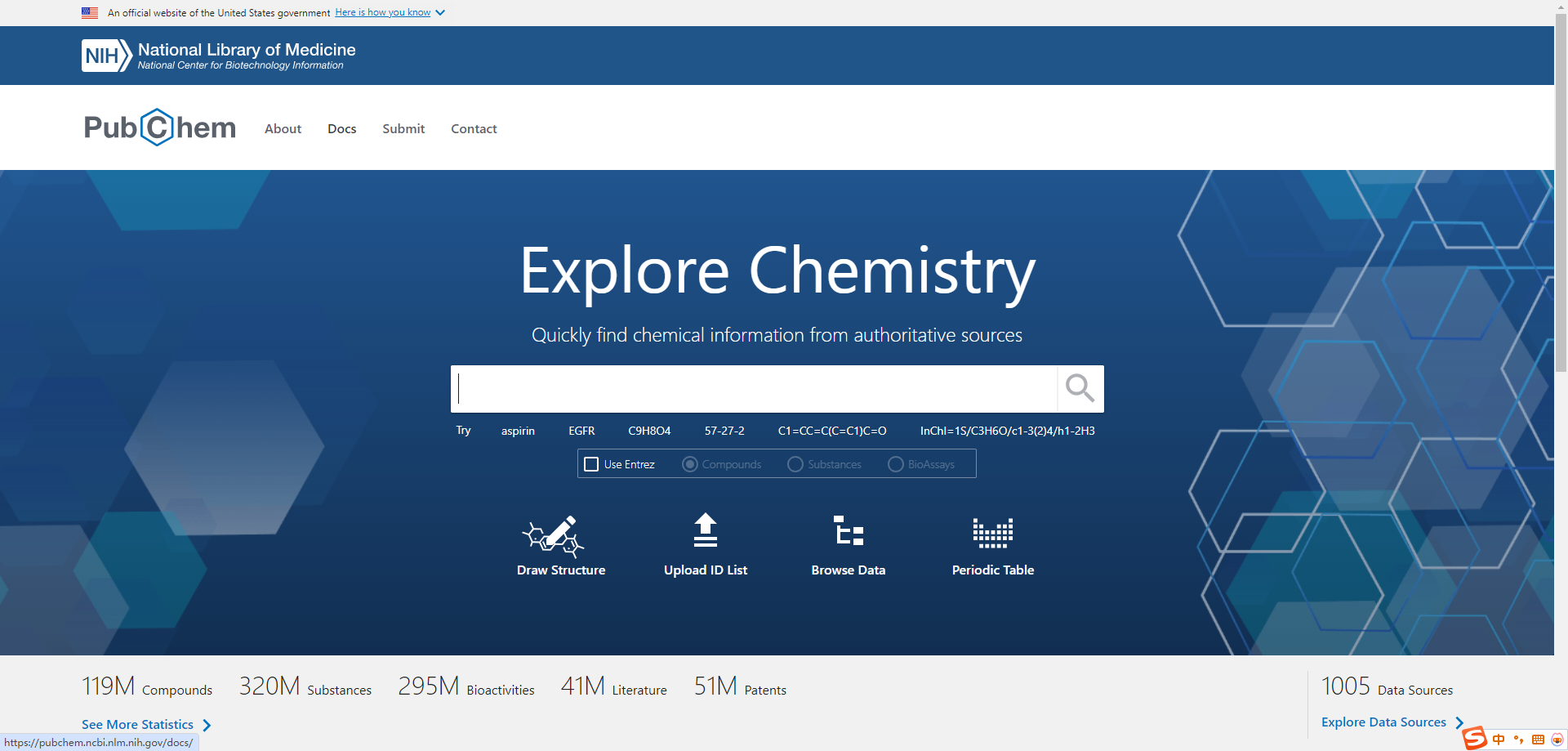Screen dimensions: 1568x751
Task: Click the Explore Data Sources chevron arrow
Action: pos(1459,722)
